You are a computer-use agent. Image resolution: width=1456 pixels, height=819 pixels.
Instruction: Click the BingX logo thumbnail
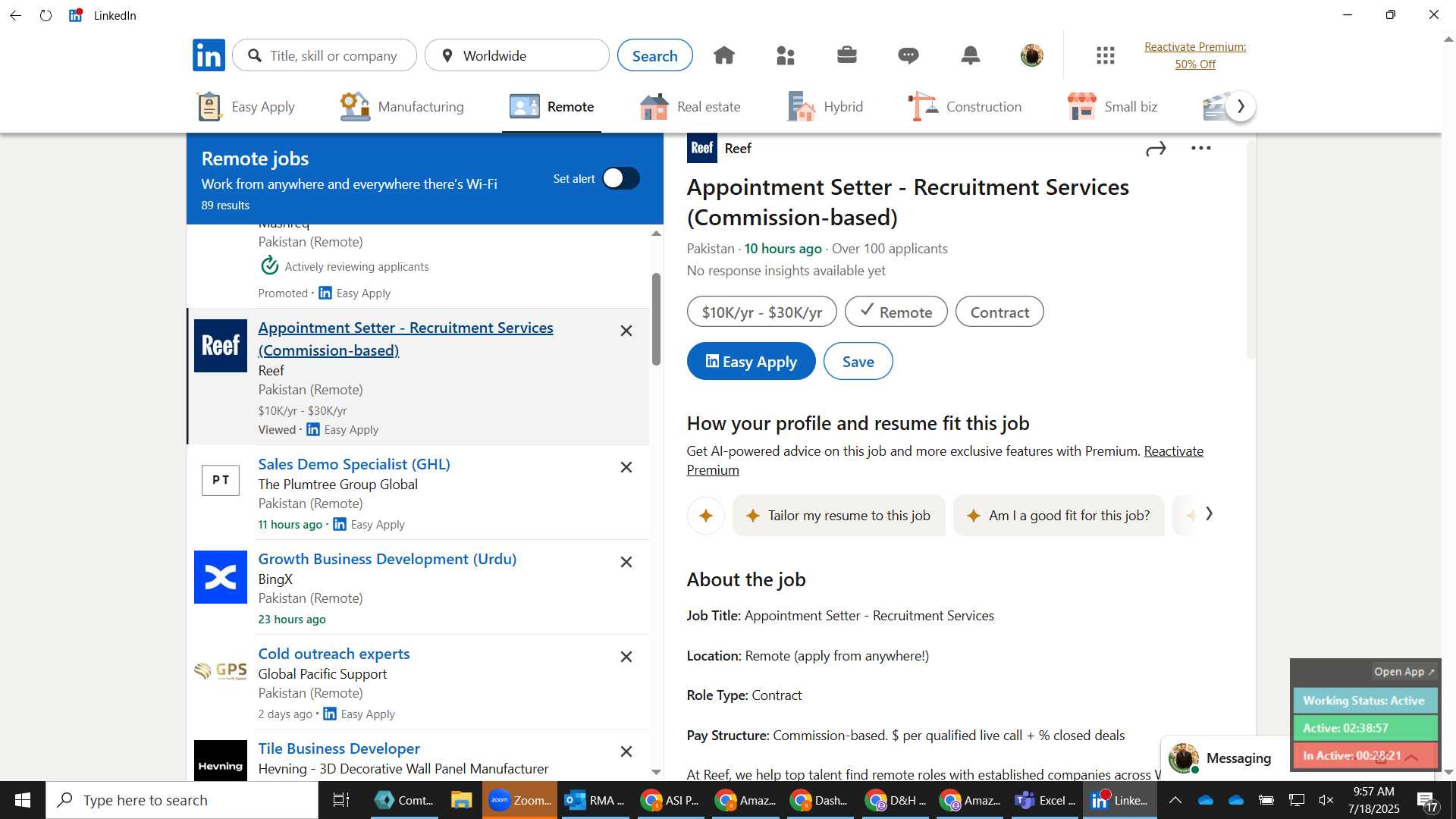(x=221, y=577)
